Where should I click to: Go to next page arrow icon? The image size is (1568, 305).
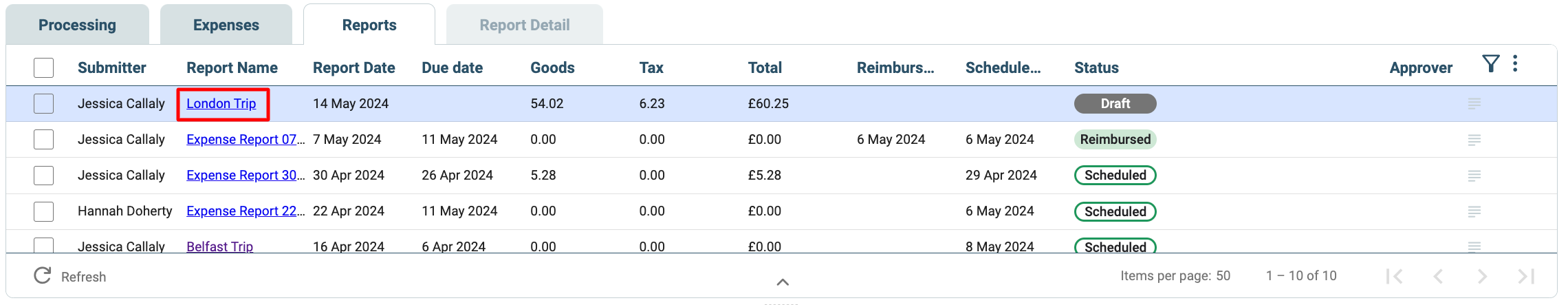(1482, 276)
